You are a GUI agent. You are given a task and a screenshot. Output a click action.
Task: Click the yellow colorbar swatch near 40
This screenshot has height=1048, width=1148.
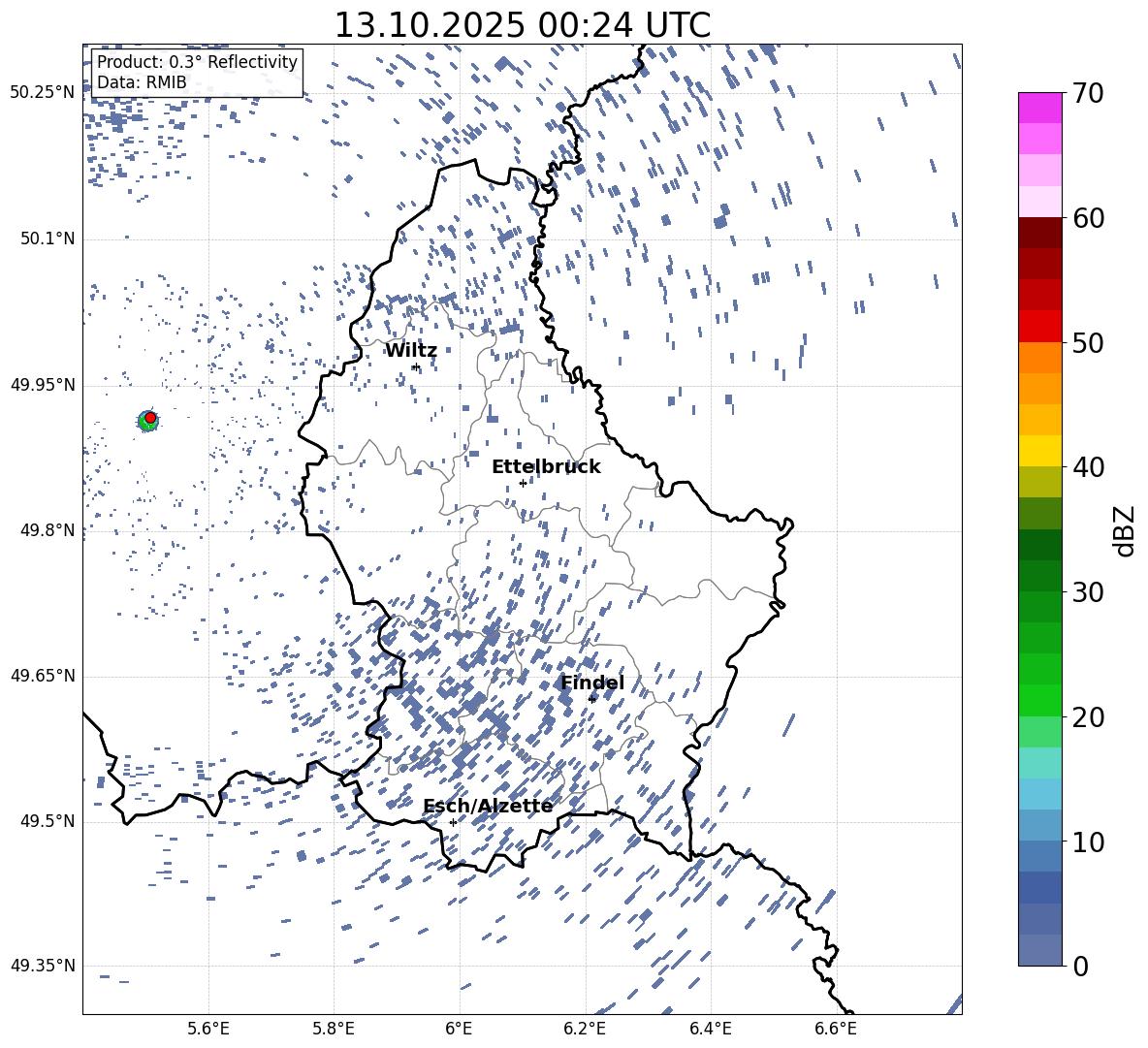click(1039, 451)
